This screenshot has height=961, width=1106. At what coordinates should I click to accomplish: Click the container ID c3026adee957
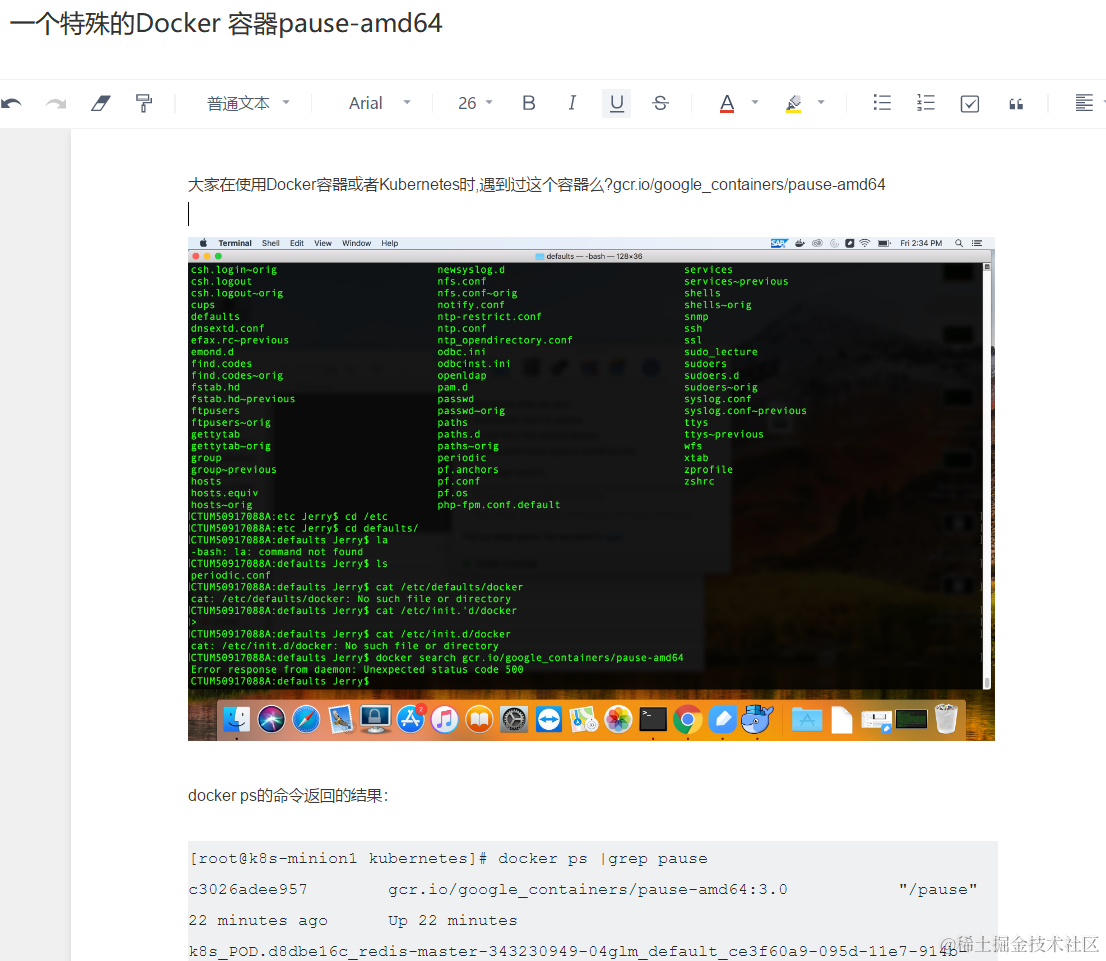(x=248, y=890)
